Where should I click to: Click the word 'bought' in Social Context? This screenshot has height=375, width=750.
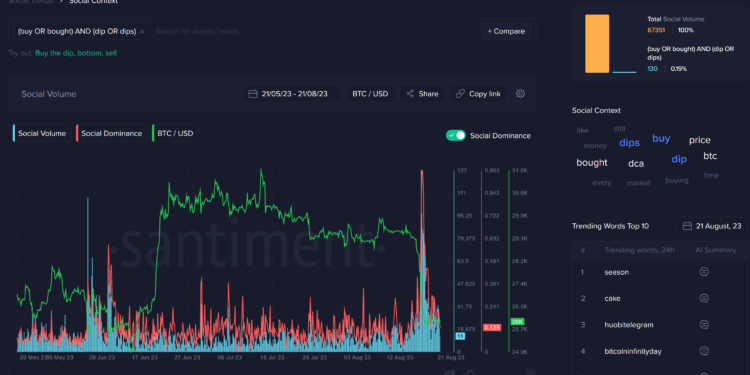click(x=592, y=163)
